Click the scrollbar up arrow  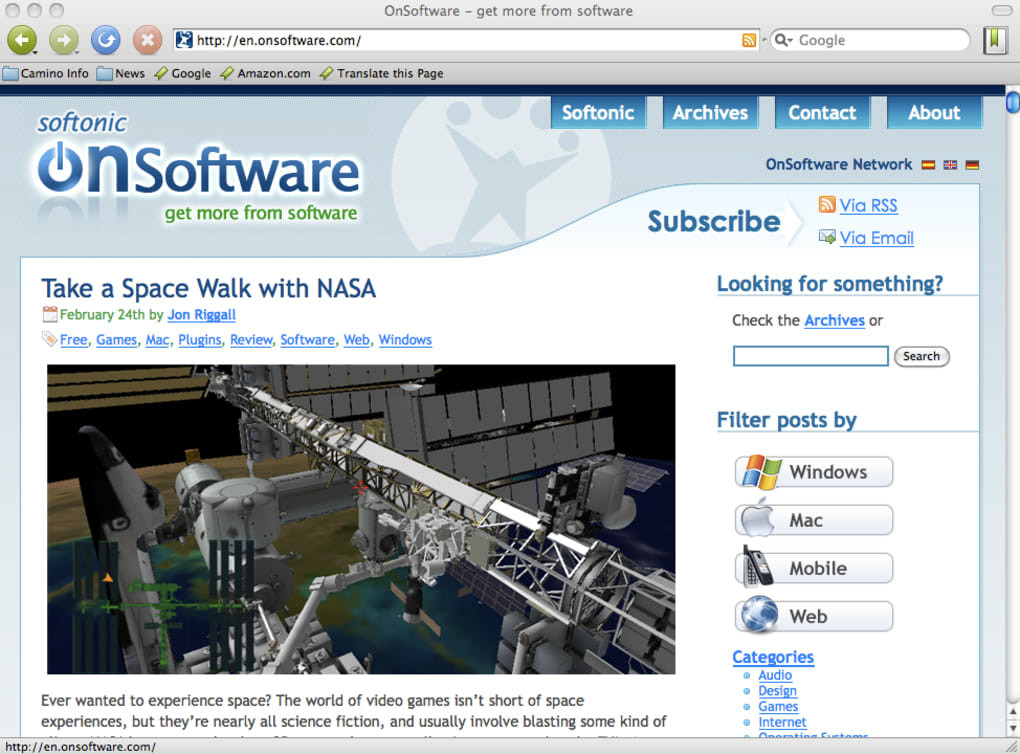(x=1013, y=712)
